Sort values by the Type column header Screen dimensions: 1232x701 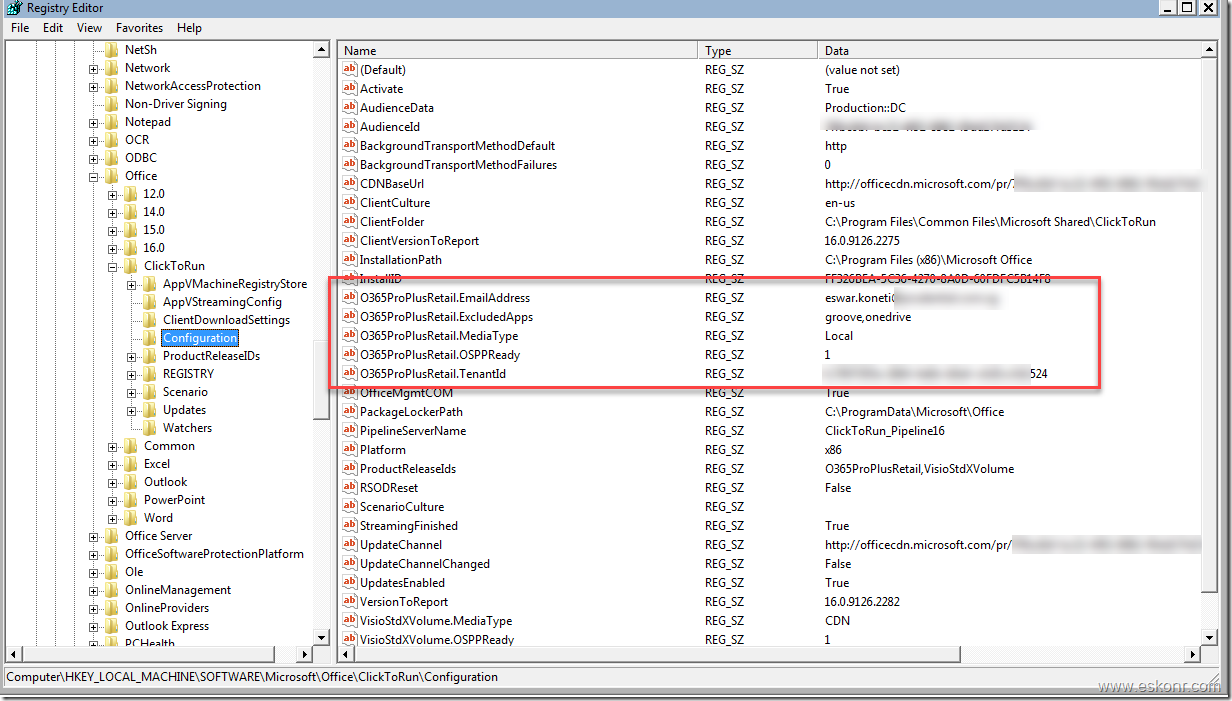click(x=757, y=51)
